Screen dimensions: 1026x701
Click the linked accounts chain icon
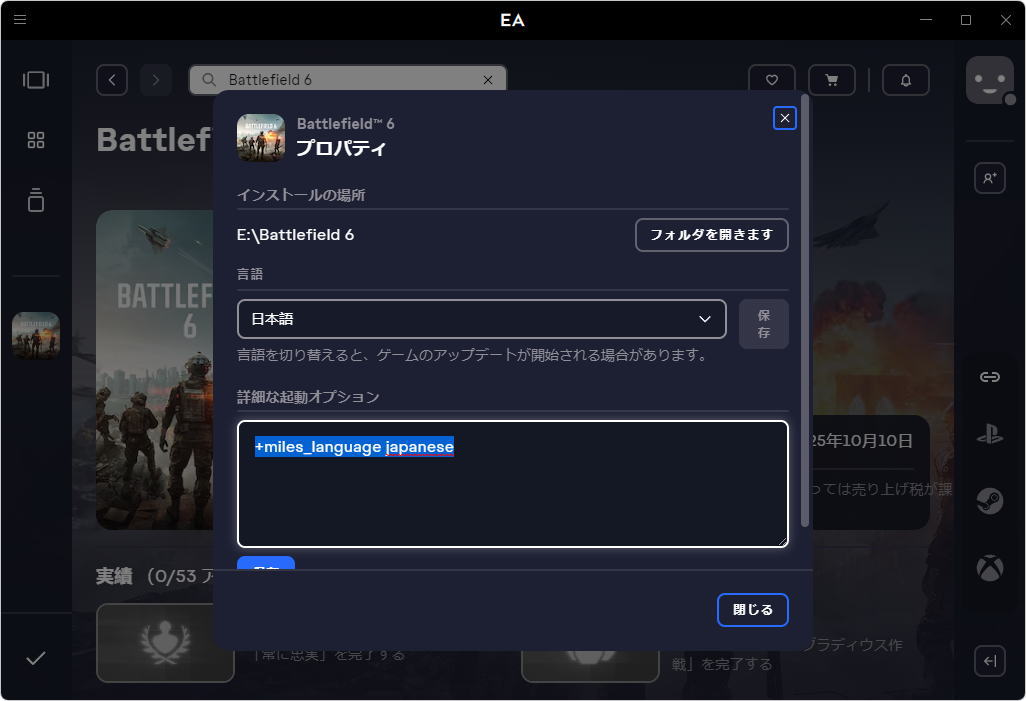989,377
